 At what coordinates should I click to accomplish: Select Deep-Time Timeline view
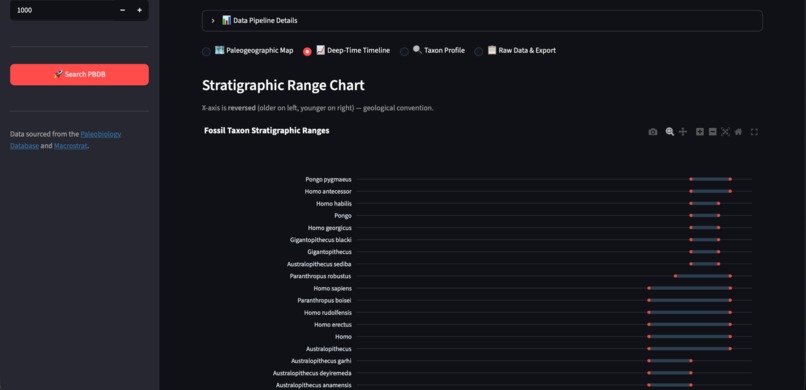click(x=346, y=51)
